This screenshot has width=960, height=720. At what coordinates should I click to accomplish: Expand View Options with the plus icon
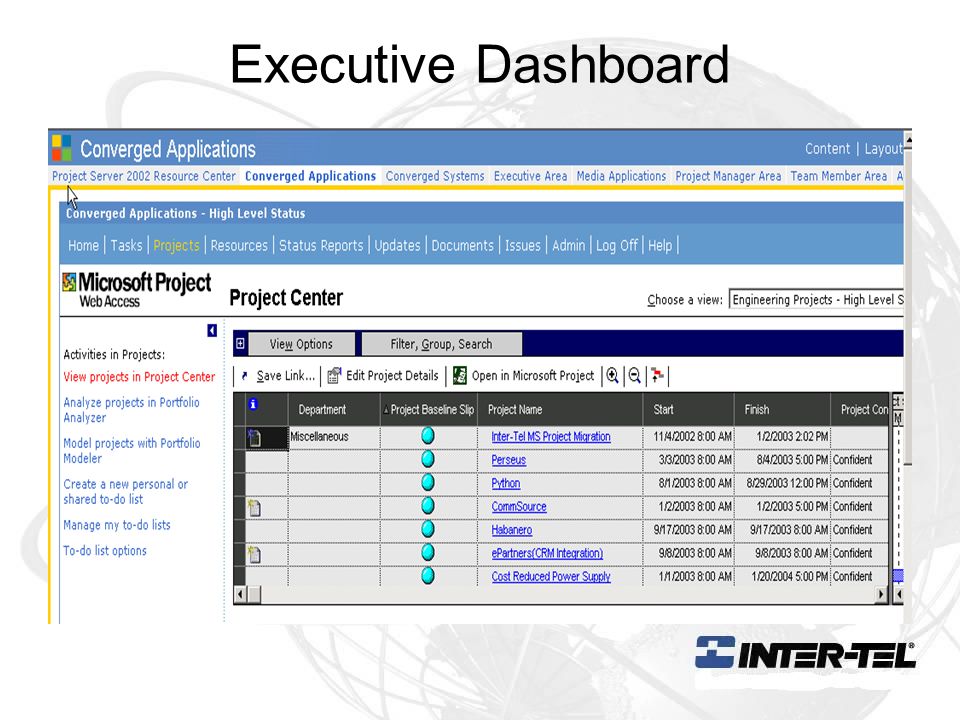241,343
